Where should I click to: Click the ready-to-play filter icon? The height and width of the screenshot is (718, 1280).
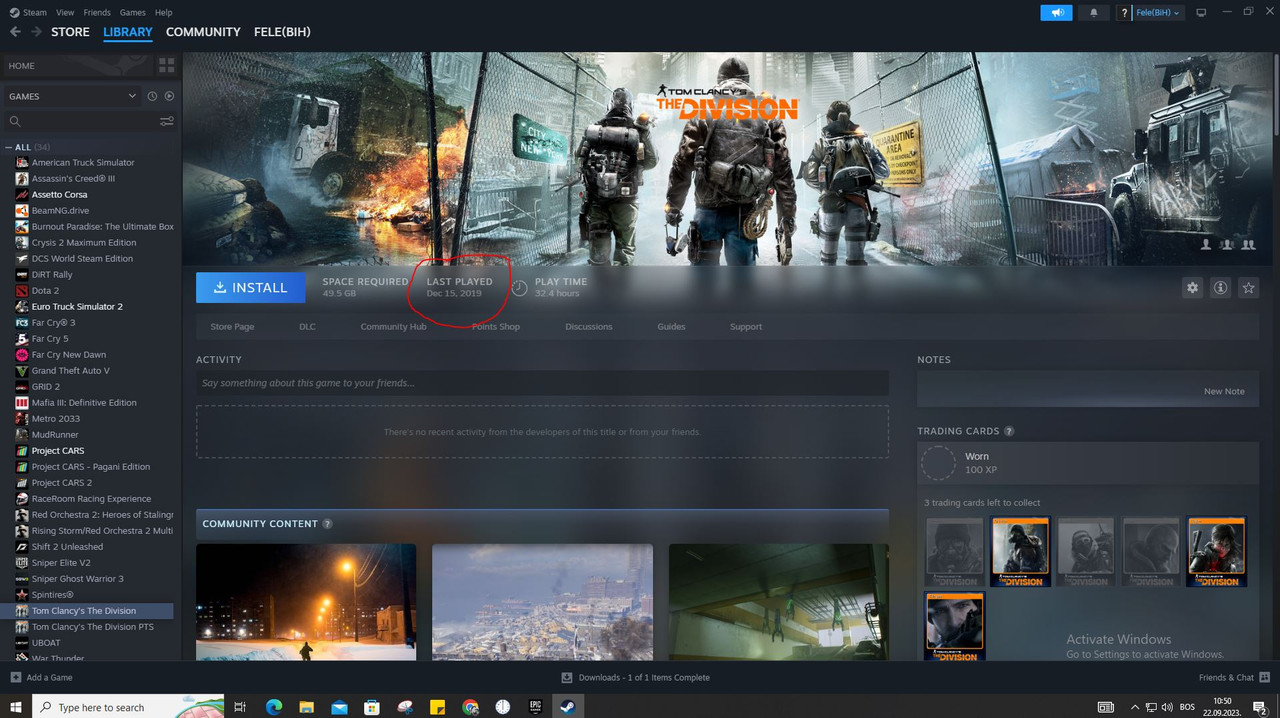pyautogui.click(x=169, y=96)
